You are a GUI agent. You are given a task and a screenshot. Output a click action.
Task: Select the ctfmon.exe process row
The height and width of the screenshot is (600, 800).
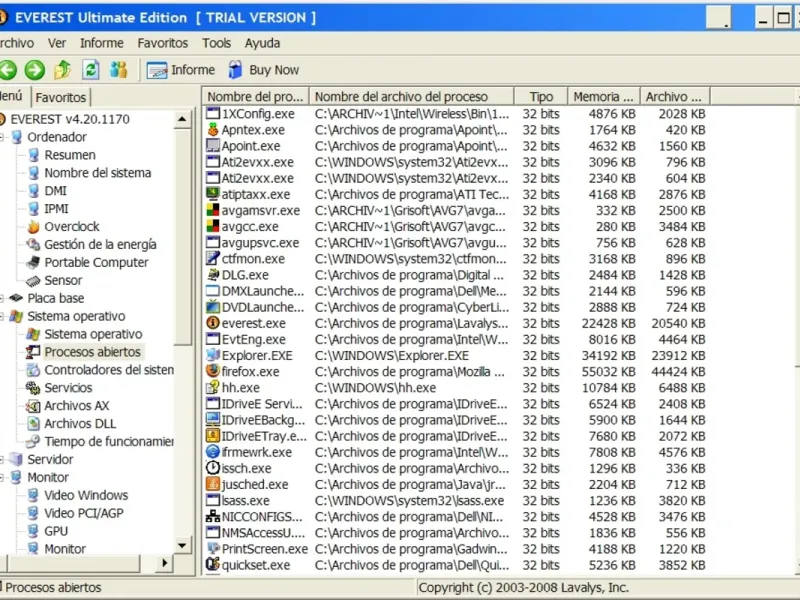(x=456, y=259)
